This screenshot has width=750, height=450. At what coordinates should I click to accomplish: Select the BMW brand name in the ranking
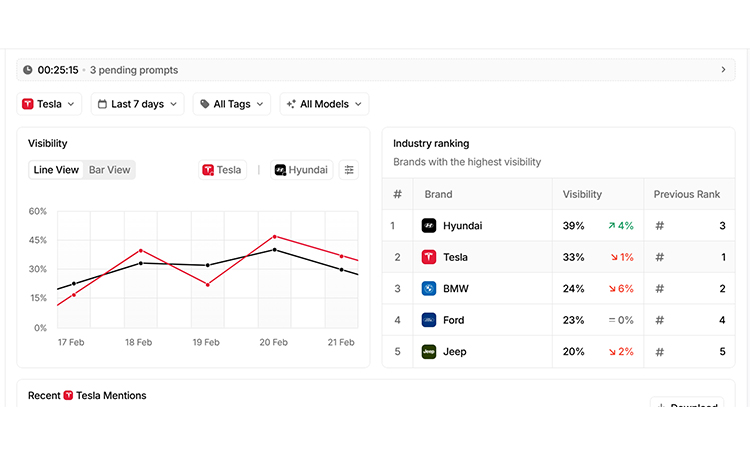coord(456,288)
